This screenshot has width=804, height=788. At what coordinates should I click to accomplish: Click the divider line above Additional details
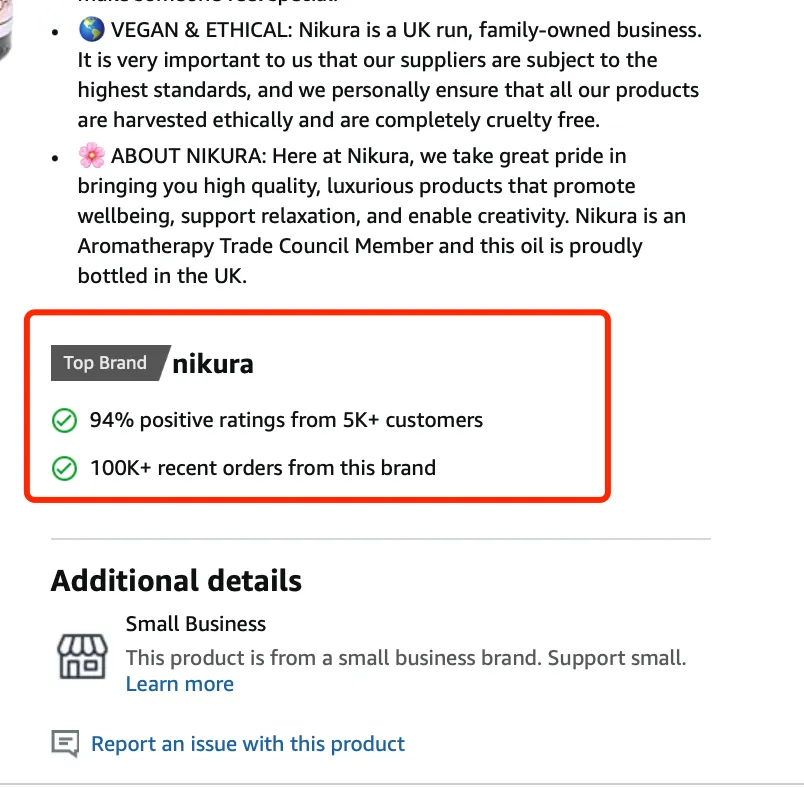pyautogui.click(x=380, y=539)
